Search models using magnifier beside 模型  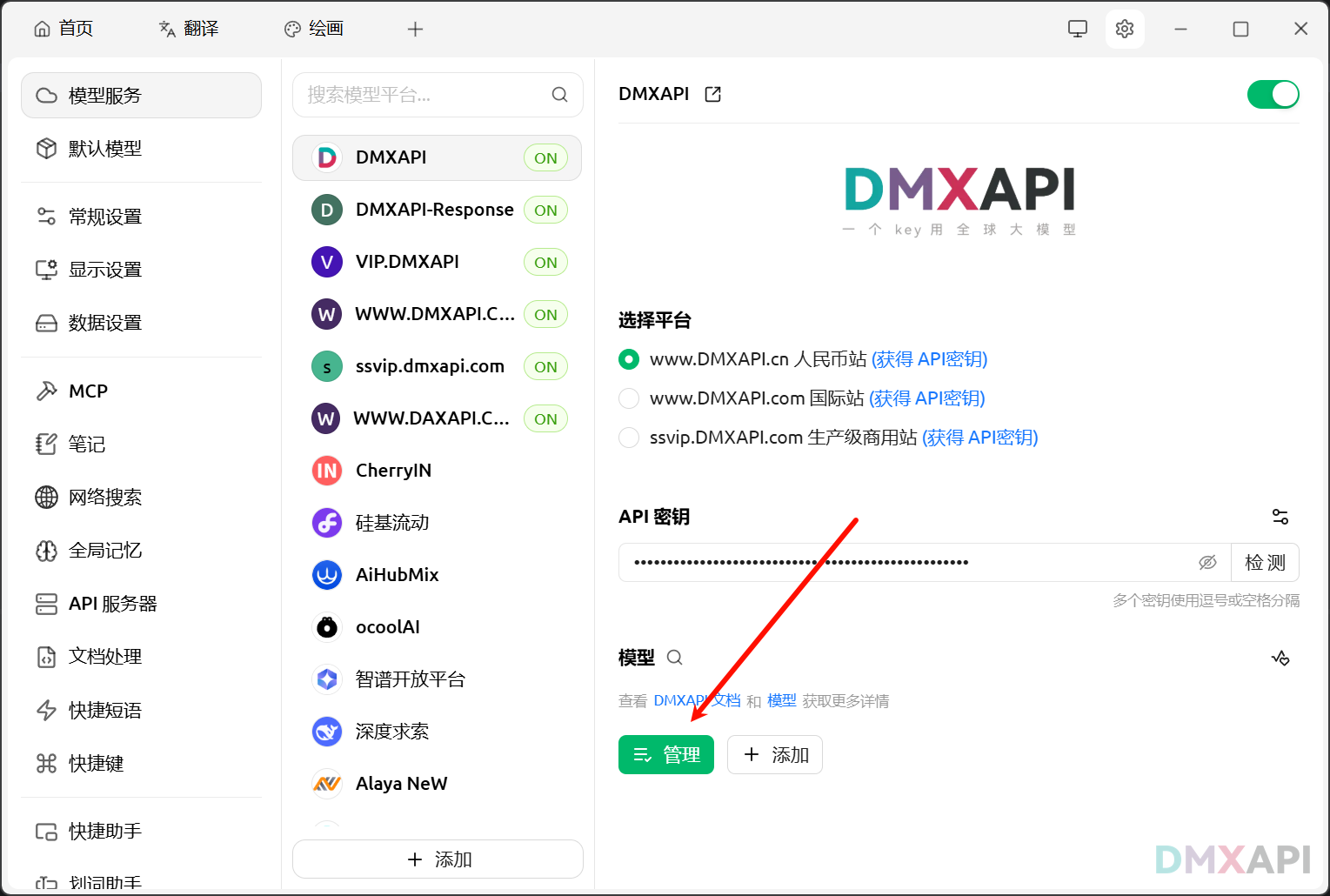point(674,658)
